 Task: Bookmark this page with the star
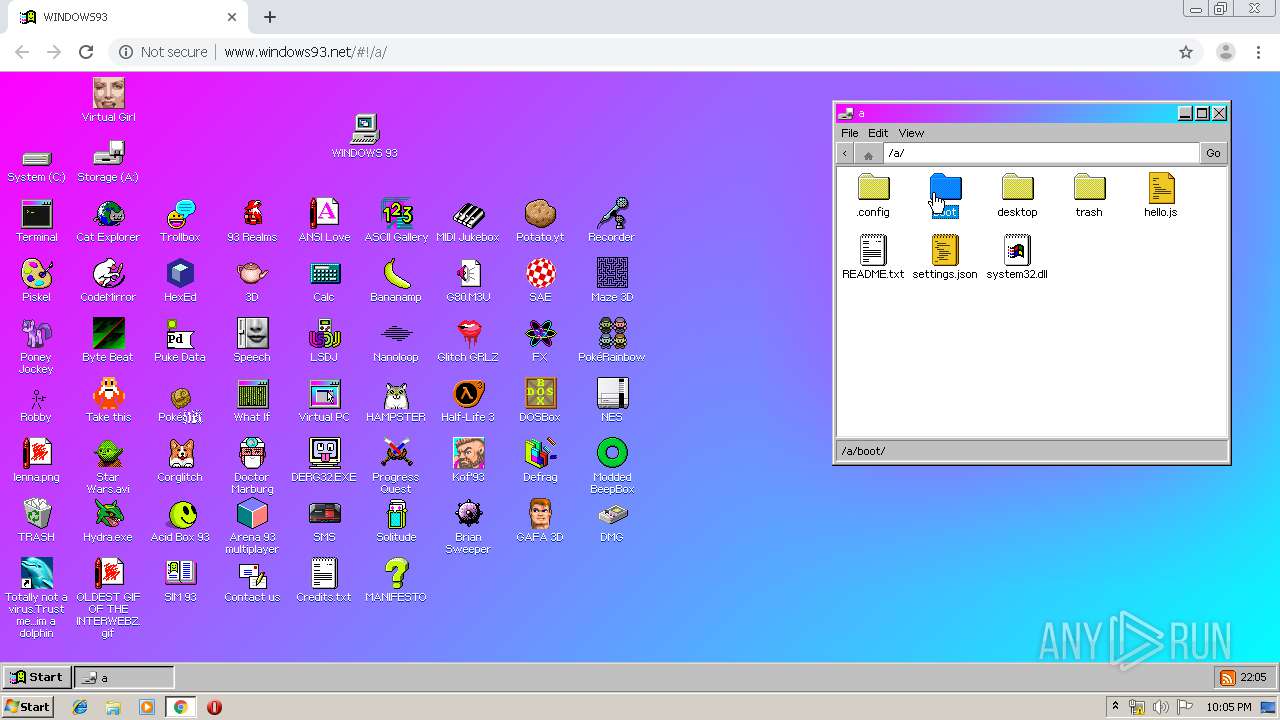pyautogui.click(x=1186, y=52)
